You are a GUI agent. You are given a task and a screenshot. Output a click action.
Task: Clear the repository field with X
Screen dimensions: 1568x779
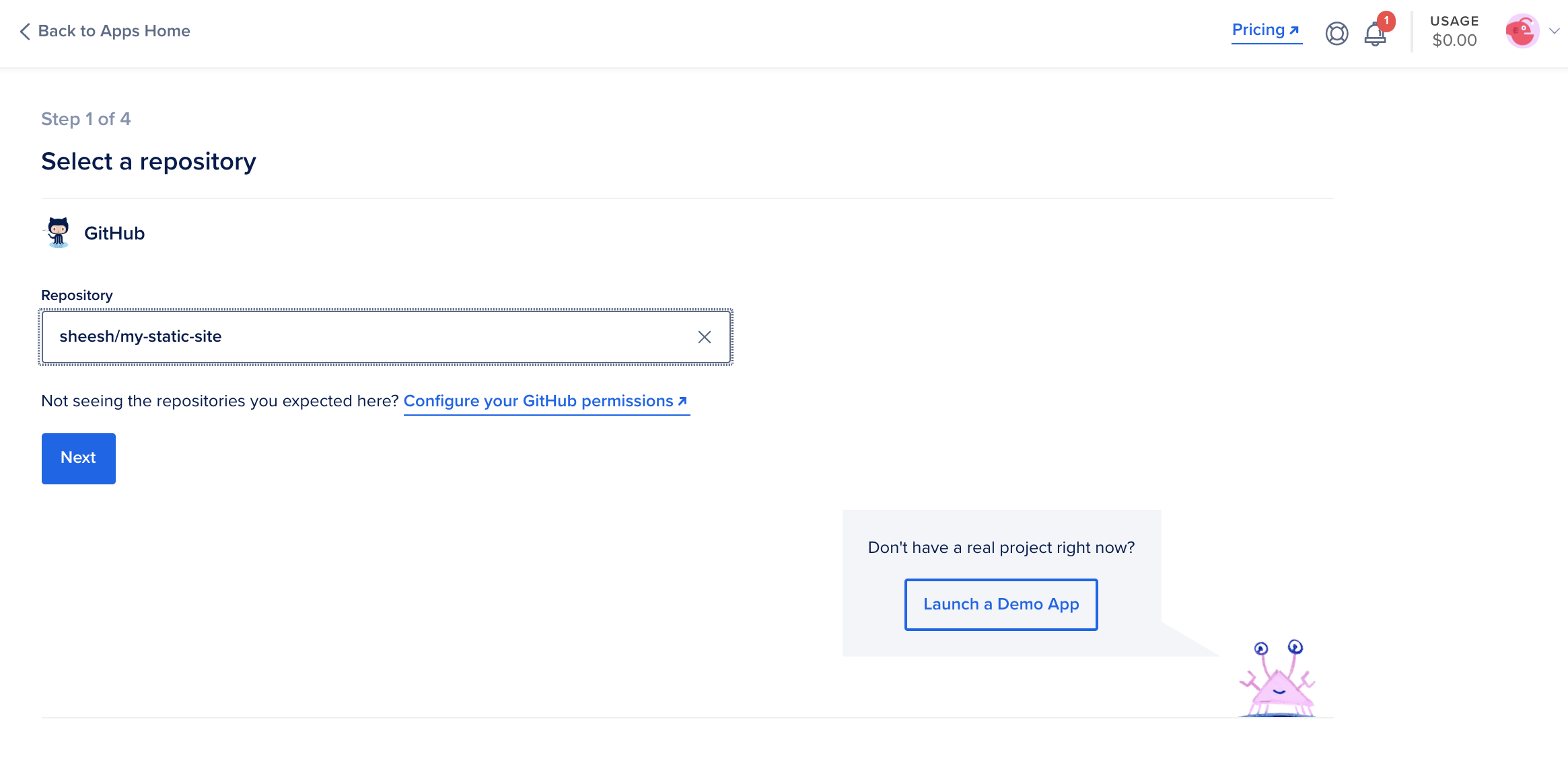click(704, 337)
